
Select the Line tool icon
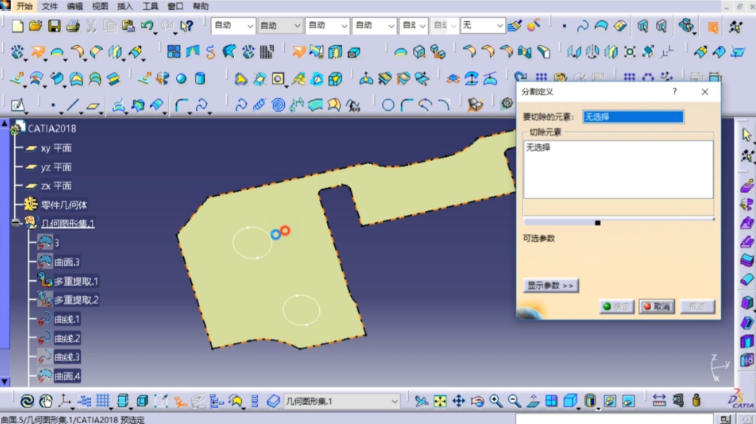[x=72, y=105]
